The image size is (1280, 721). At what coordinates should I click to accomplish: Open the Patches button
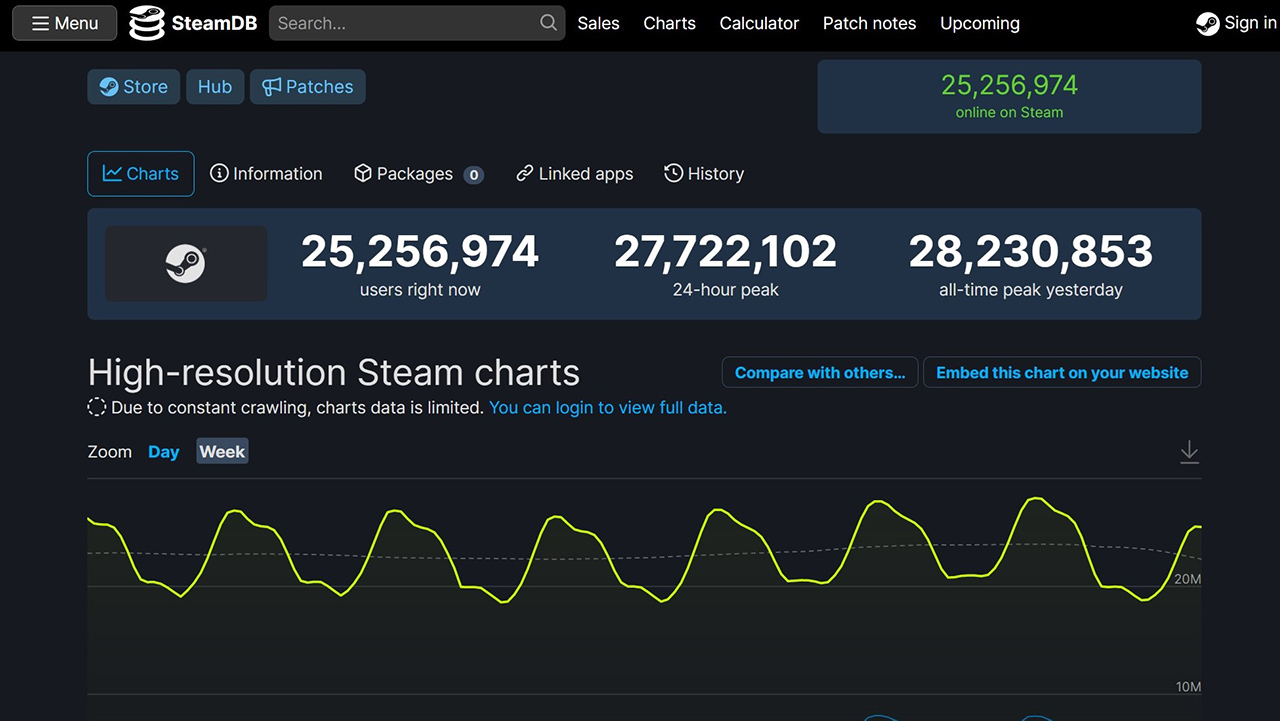308,87
